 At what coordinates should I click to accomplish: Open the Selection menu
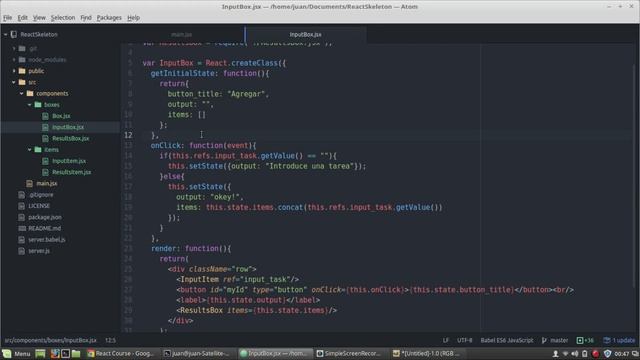[63, 18]
